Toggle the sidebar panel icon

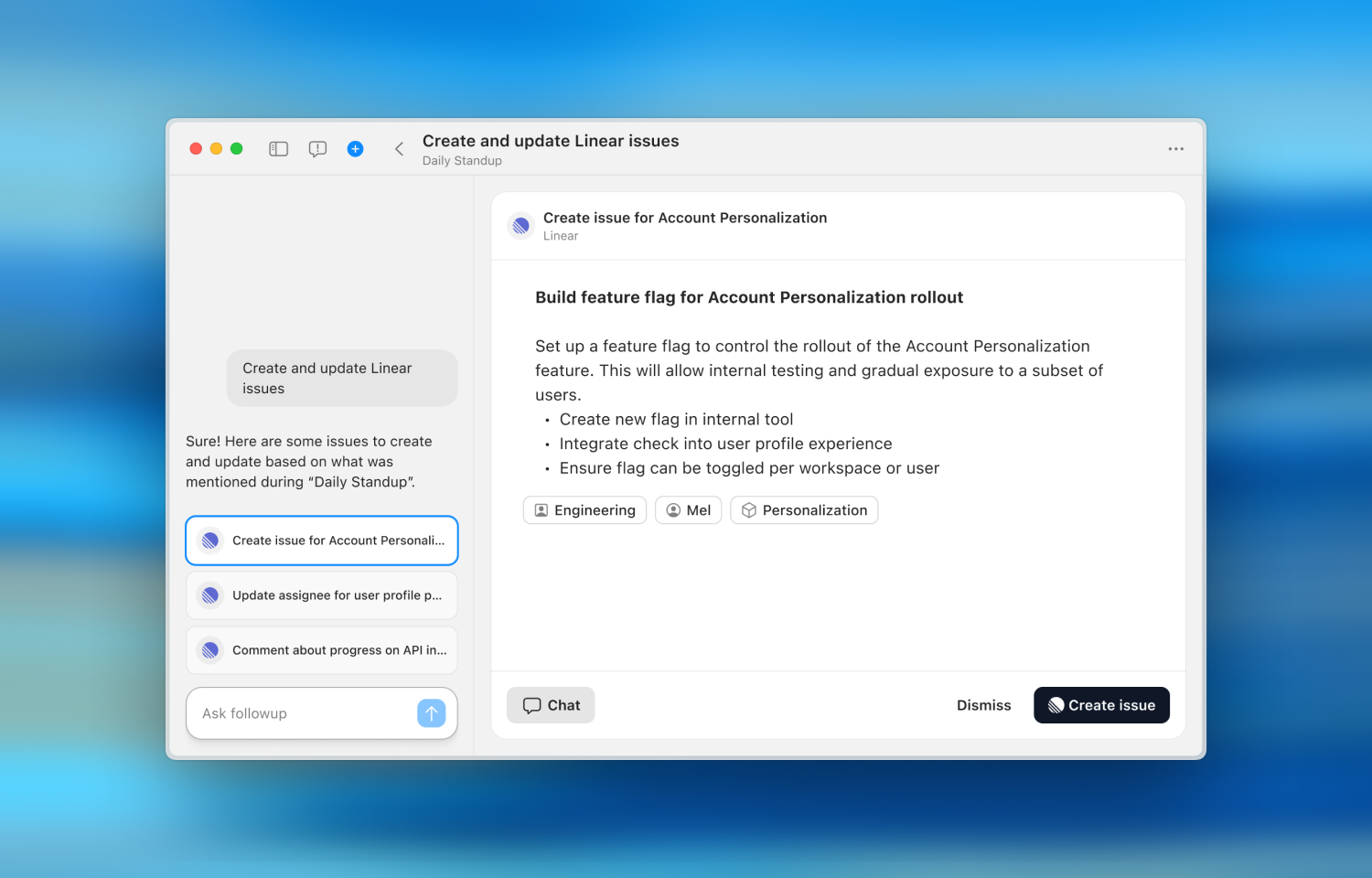278,148
